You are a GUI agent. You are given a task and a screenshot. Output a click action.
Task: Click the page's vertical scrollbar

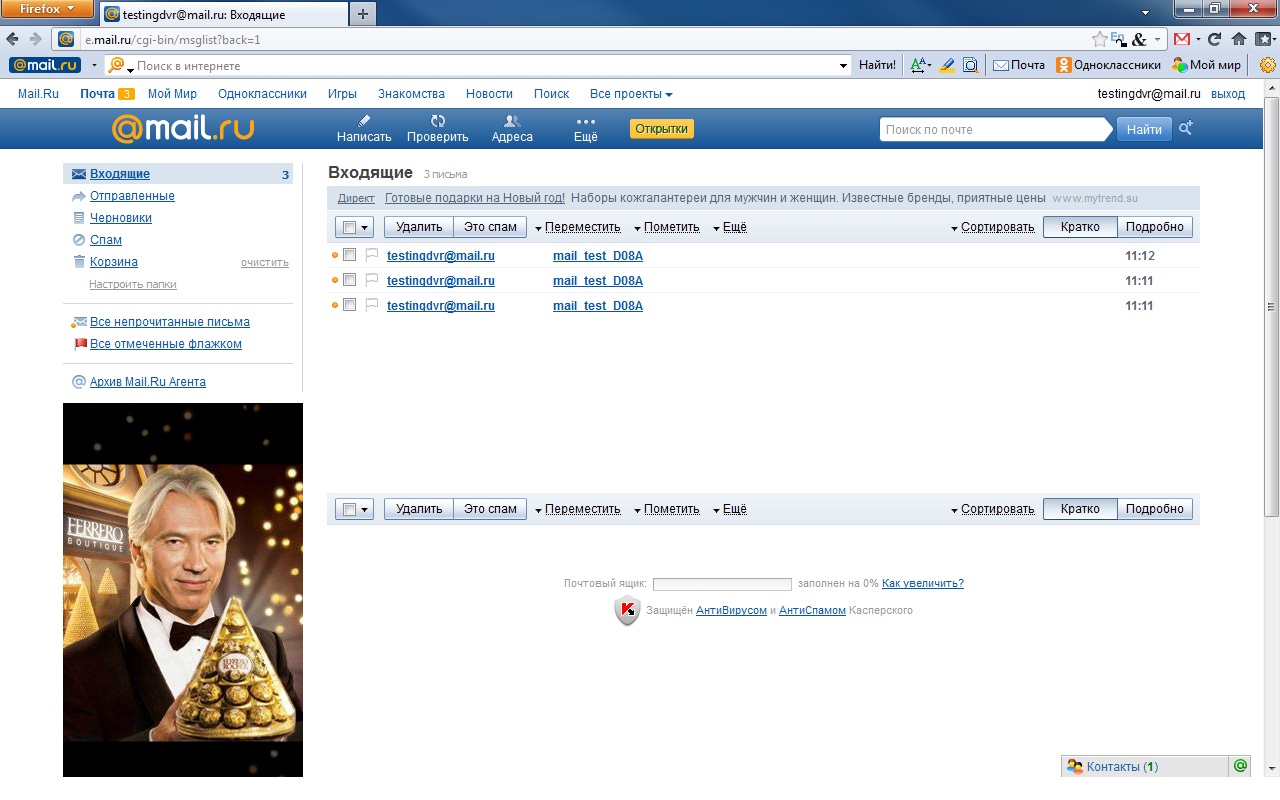1271,307
